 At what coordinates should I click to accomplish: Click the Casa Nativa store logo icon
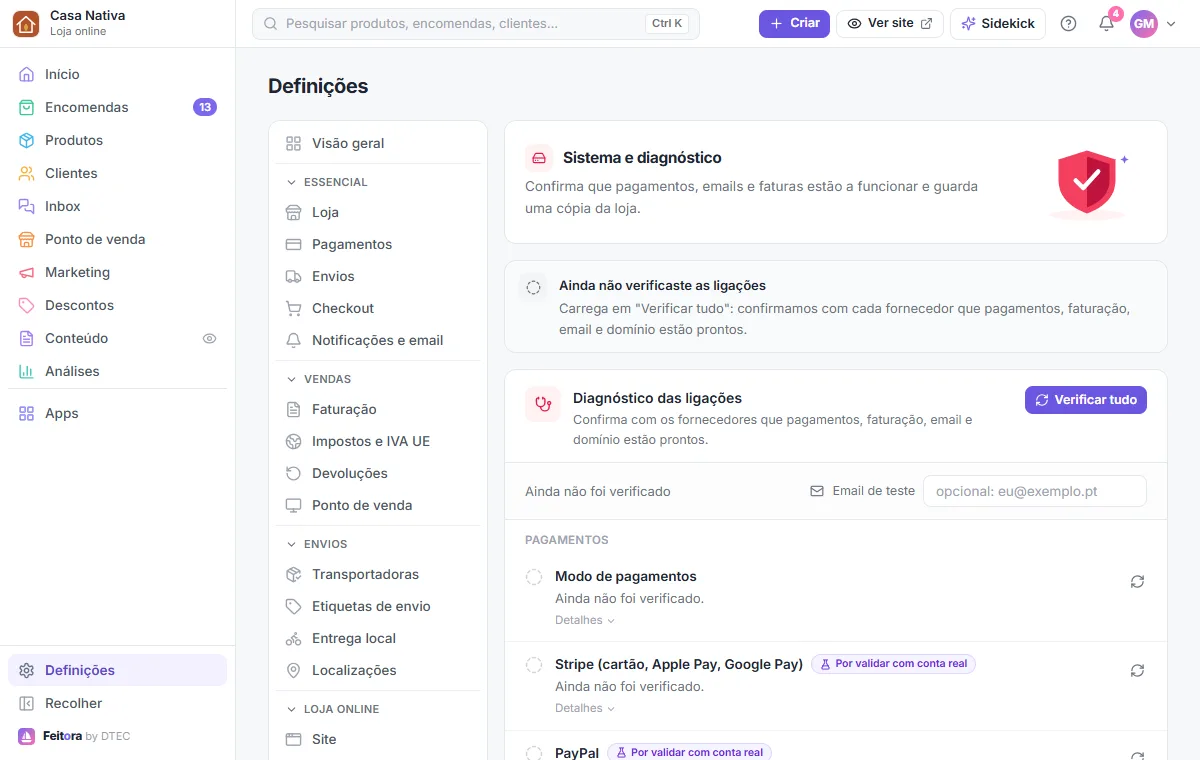tap(26, 23)
